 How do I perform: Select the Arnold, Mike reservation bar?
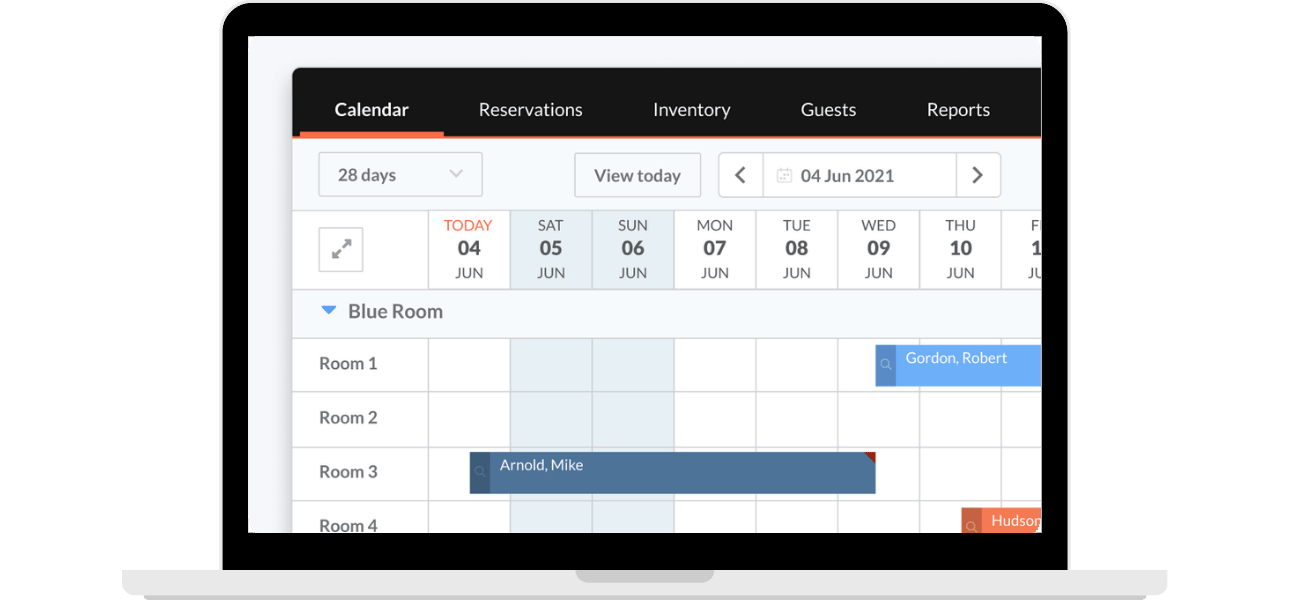680,473
